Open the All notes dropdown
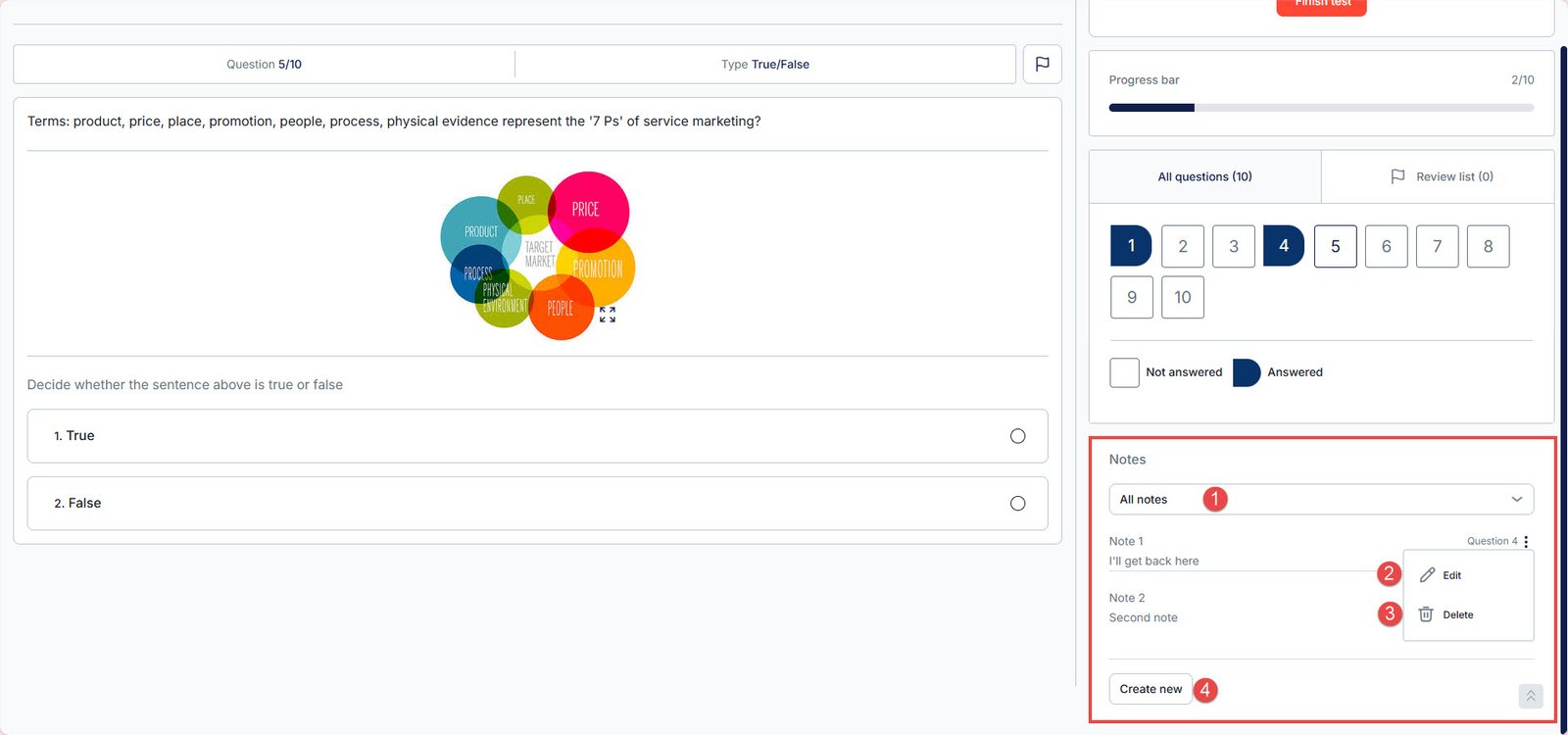1568x735 pixels. pos(1319,500)
